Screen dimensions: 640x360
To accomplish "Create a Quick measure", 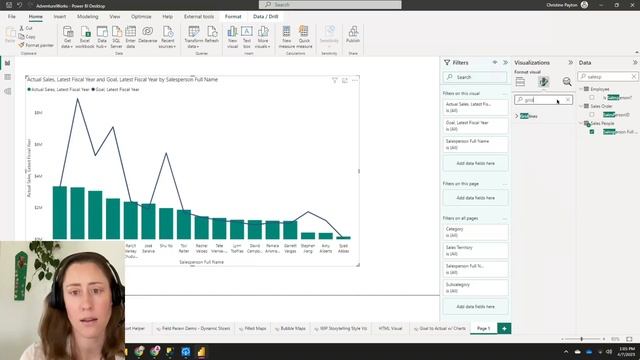I will pyautogui.click(x=304, y=37).
